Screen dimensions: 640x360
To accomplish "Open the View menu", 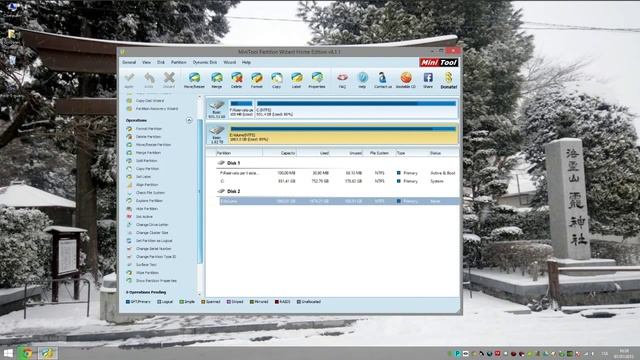I will coord(146,62).
